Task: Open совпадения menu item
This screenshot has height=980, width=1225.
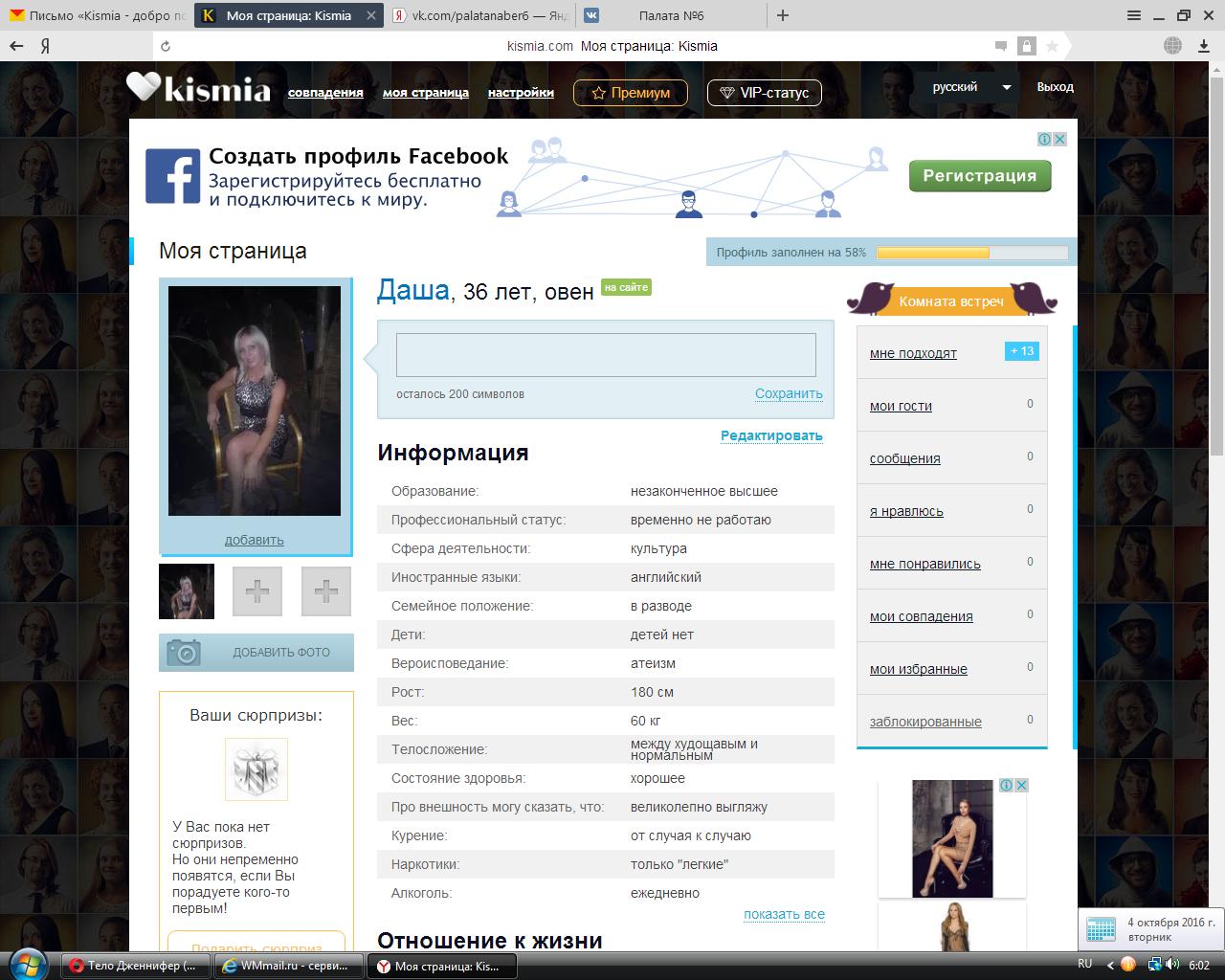Action: pyautogui.click(x=325, y=93)
